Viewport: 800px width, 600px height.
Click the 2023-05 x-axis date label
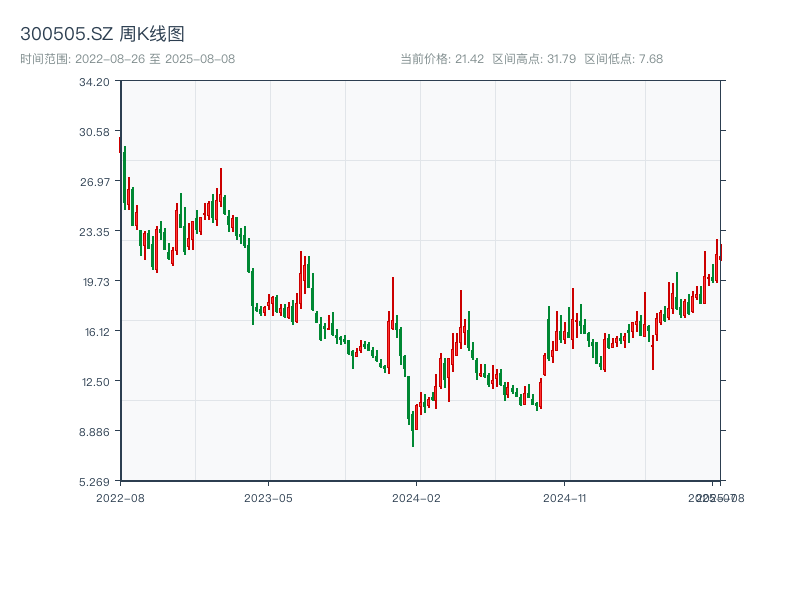[x=269, y=497]
